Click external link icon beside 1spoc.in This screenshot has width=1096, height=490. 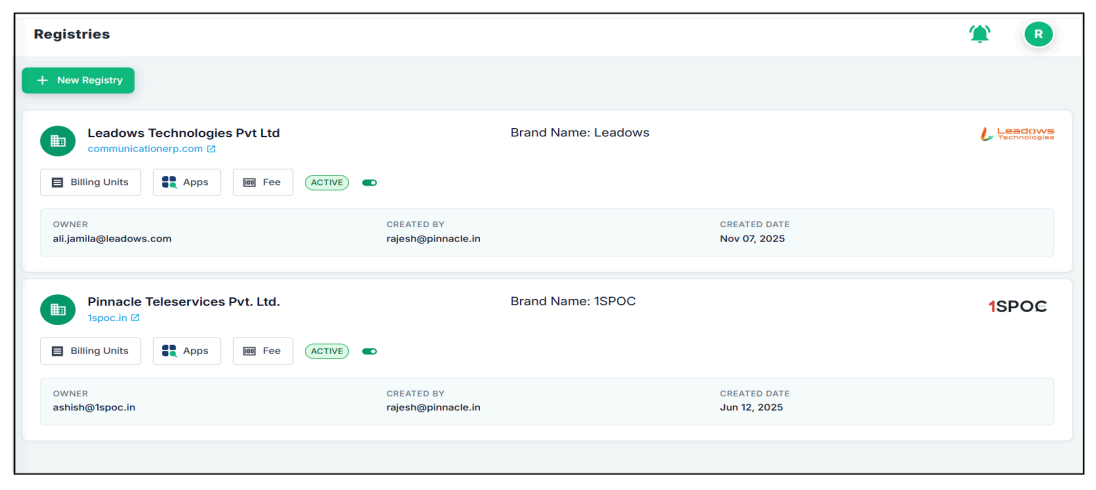point(135,318)
